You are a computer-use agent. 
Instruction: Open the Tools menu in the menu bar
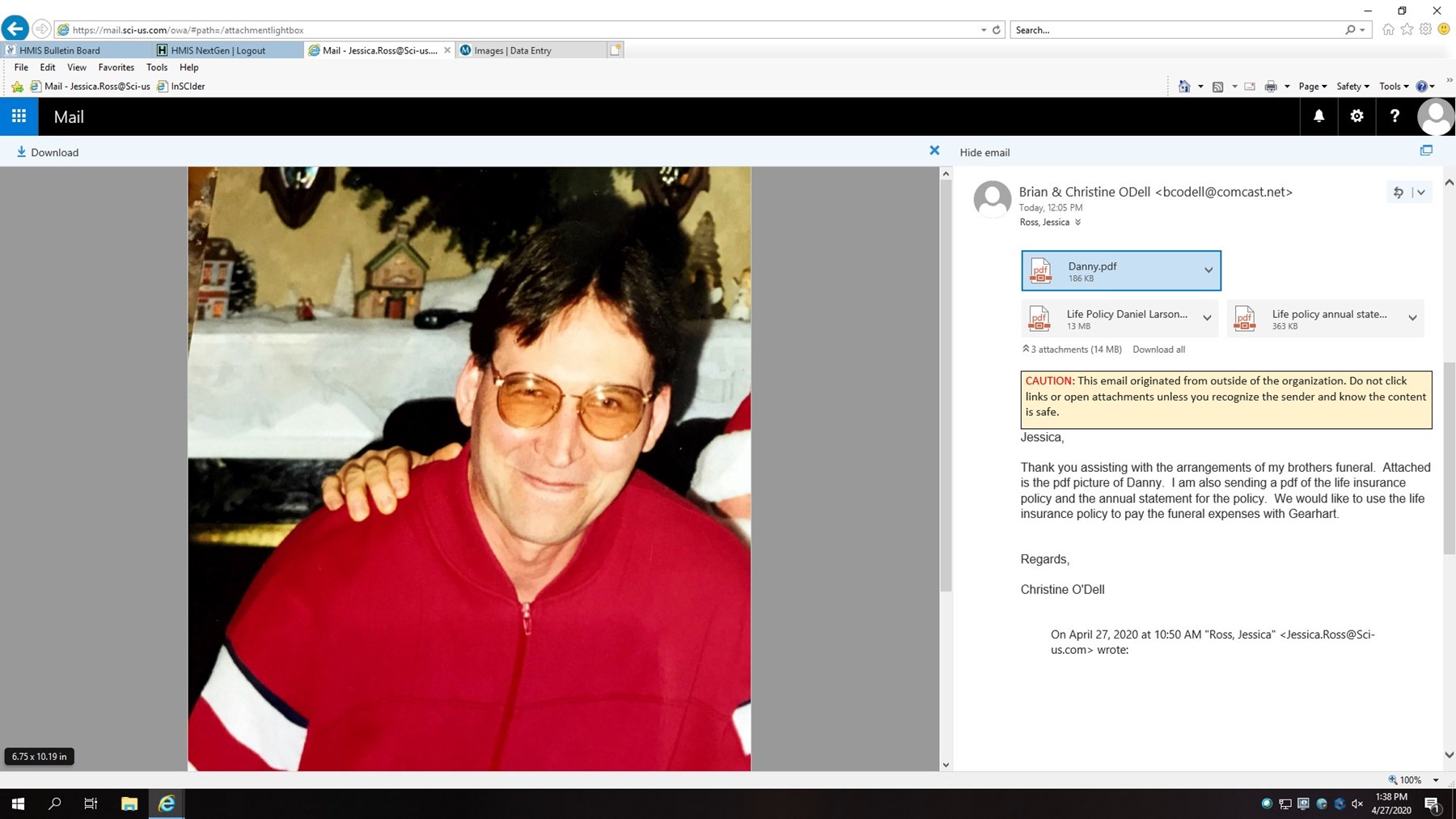pos(157,67)
